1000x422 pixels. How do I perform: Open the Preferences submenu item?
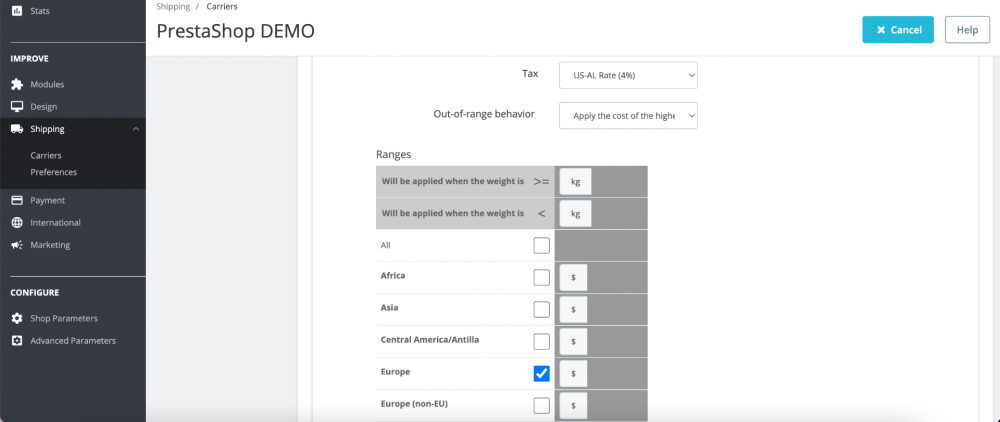54,172
